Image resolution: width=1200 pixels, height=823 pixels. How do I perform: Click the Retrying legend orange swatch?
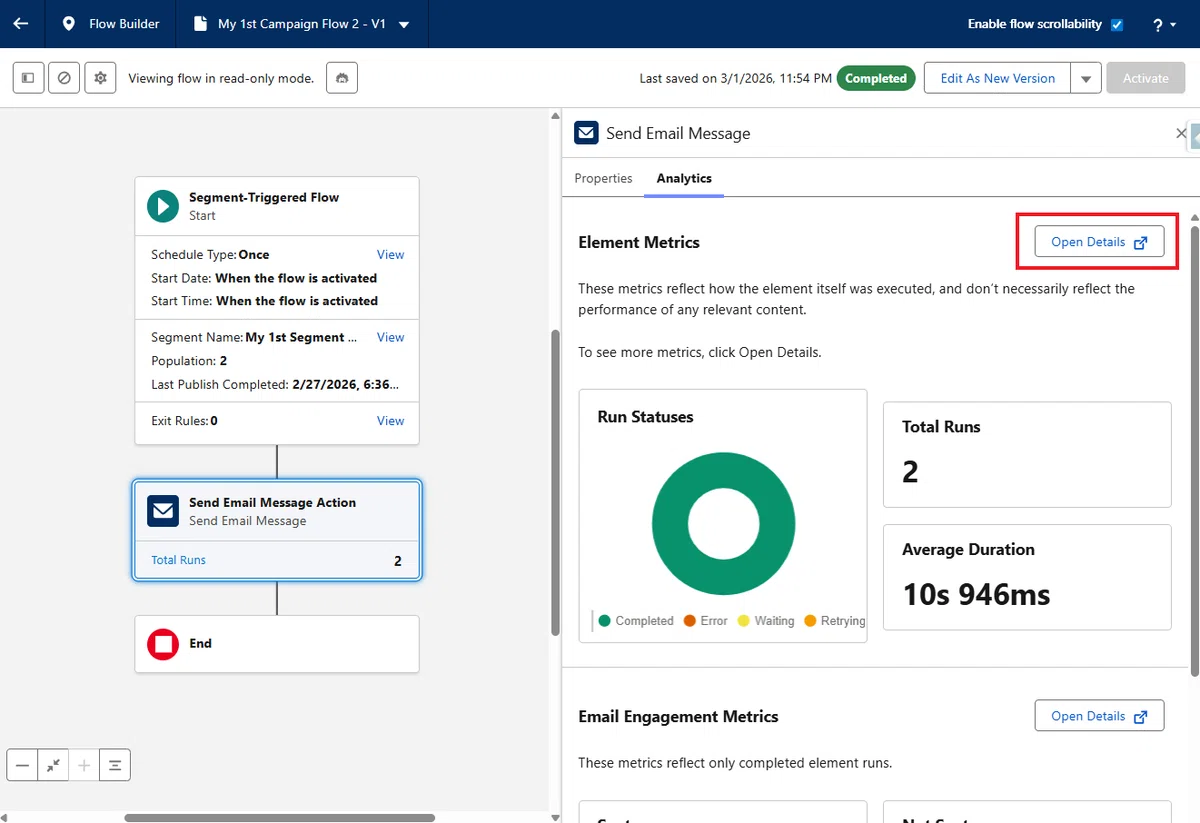coord(810,621)
